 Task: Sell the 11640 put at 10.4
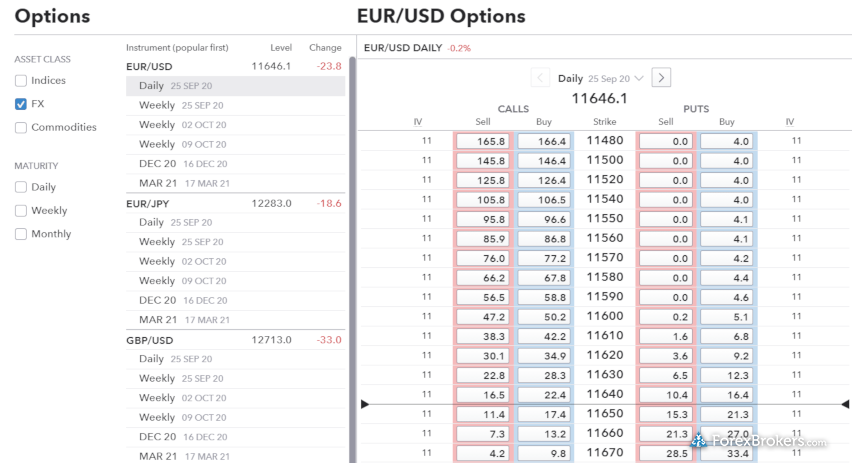(x=666, y=395)
